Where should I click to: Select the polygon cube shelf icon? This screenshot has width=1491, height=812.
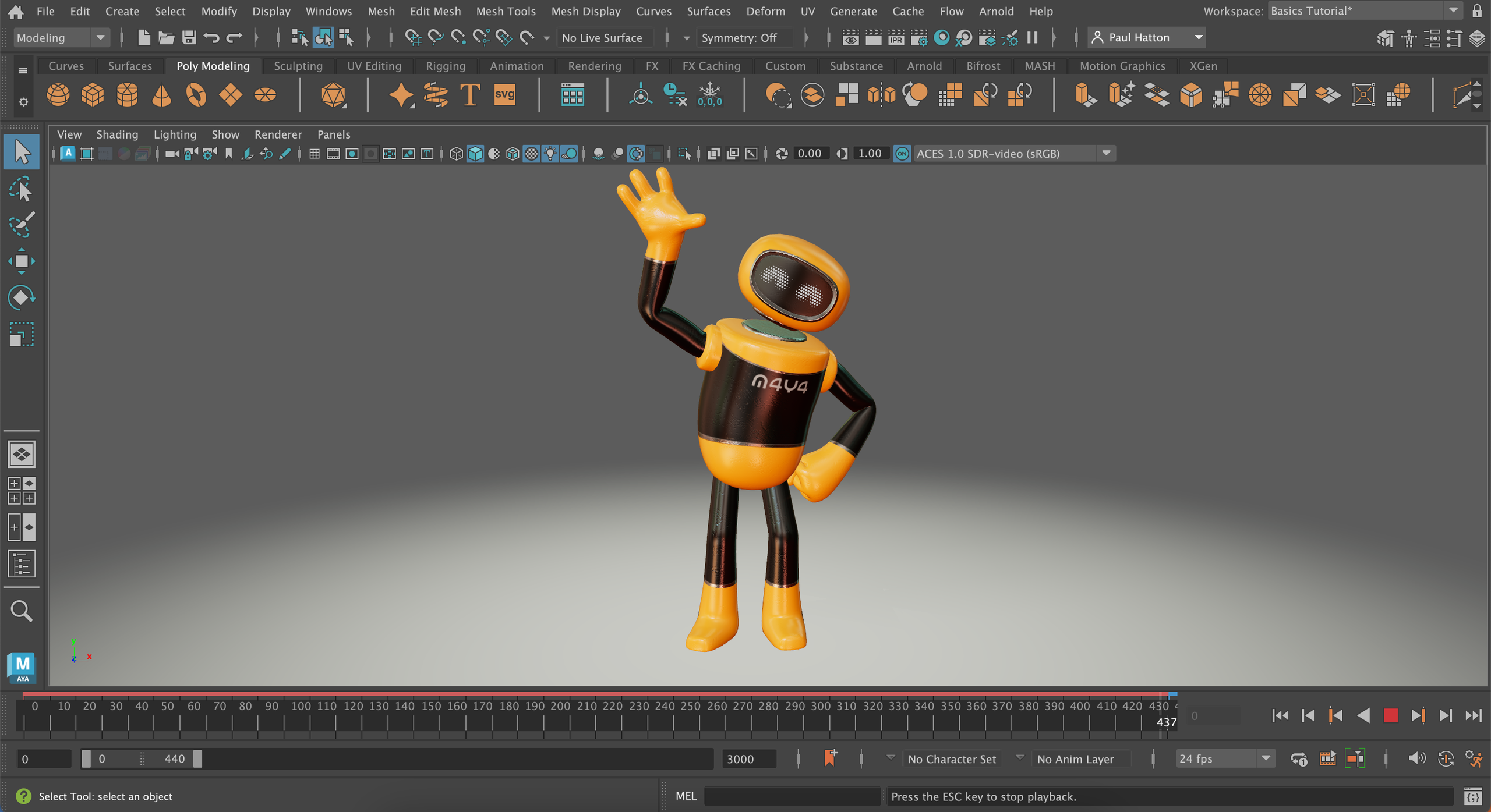tap(92, 94)
